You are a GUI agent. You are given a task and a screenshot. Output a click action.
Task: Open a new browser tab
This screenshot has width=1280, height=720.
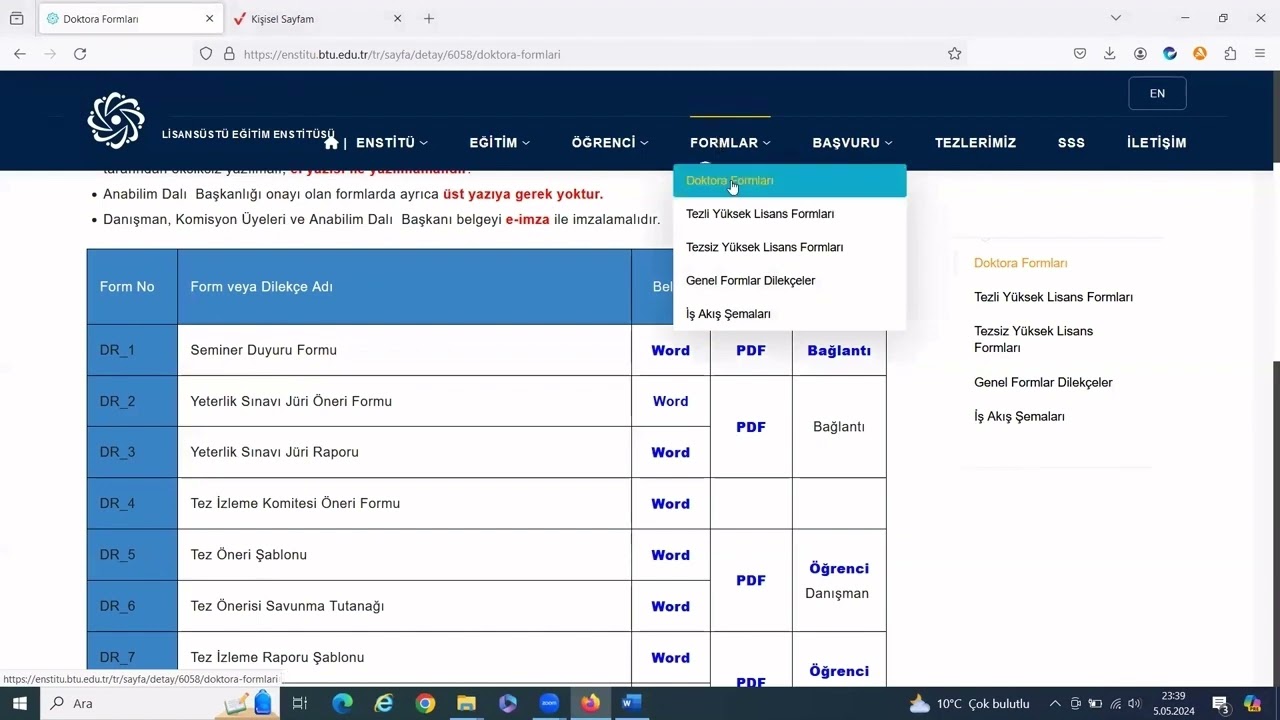point(429,18)
